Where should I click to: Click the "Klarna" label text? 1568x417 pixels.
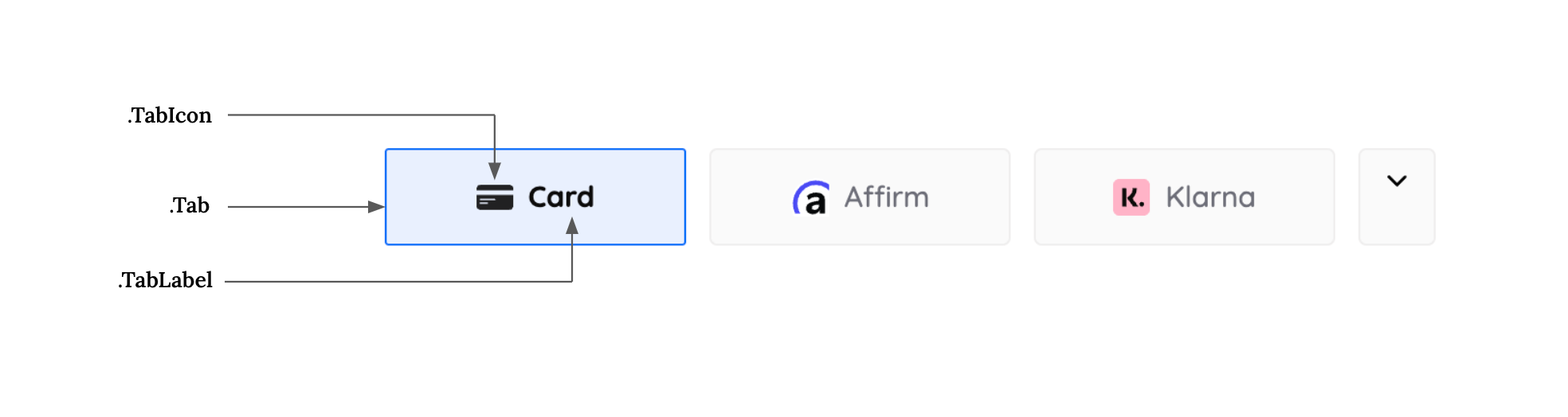click(x=1210, y=197)
